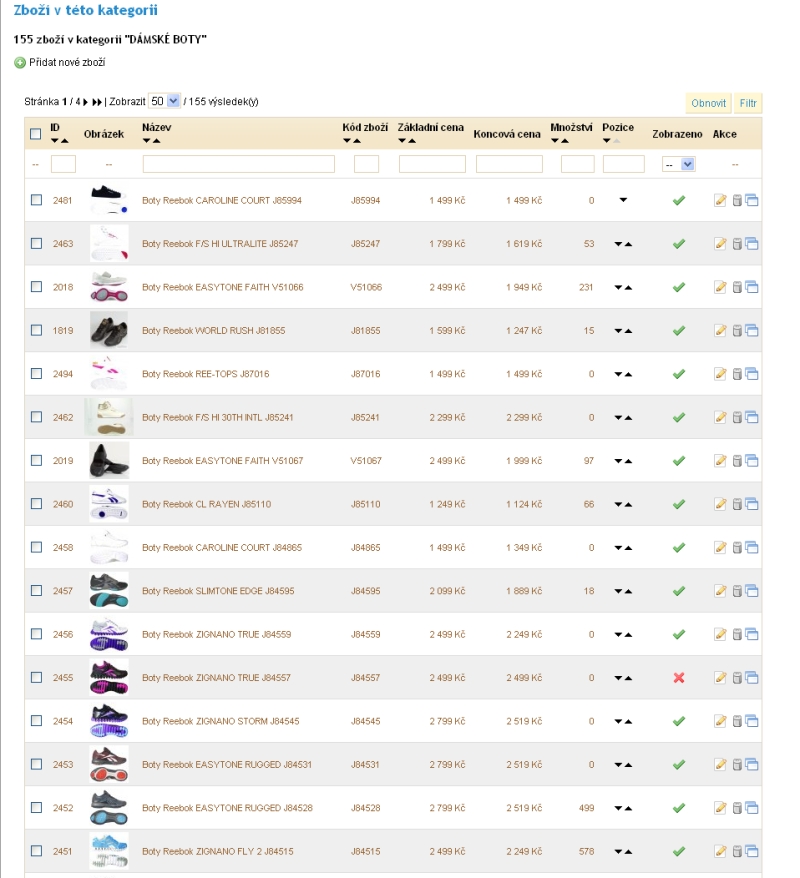The image size is (800, 878).
Task: Click the green plus icon to add new goods
Action: pyautogui.click(x=20, y=63)
